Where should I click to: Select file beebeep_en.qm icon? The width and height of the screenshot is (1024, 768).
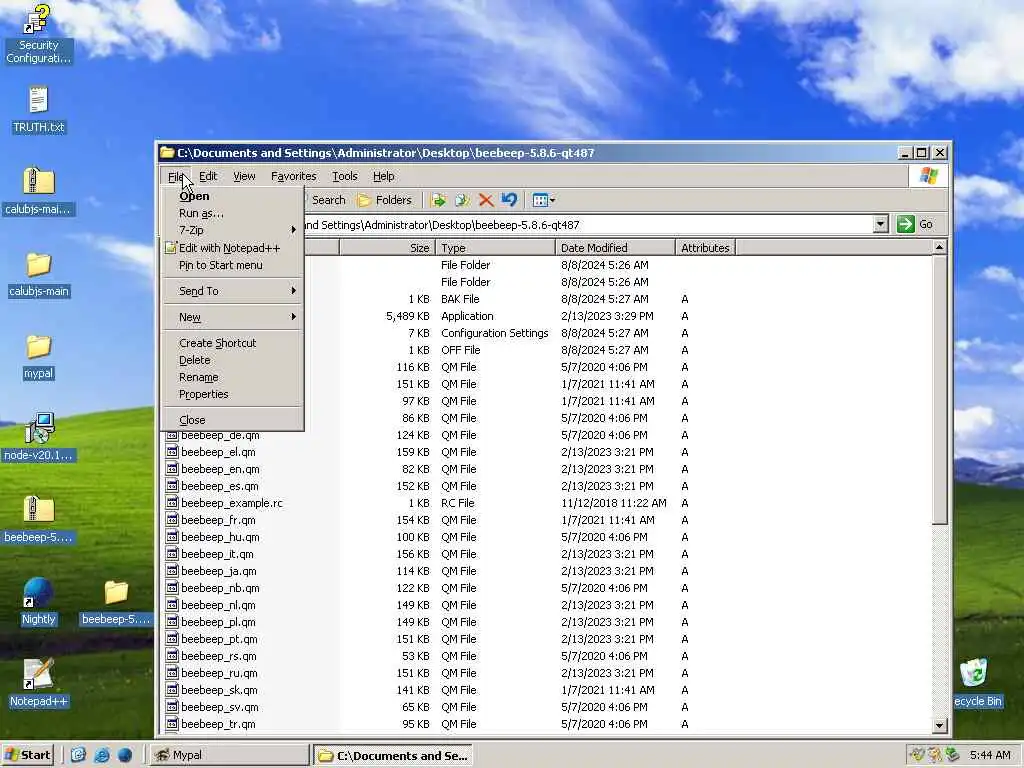(x=172, y=469)
